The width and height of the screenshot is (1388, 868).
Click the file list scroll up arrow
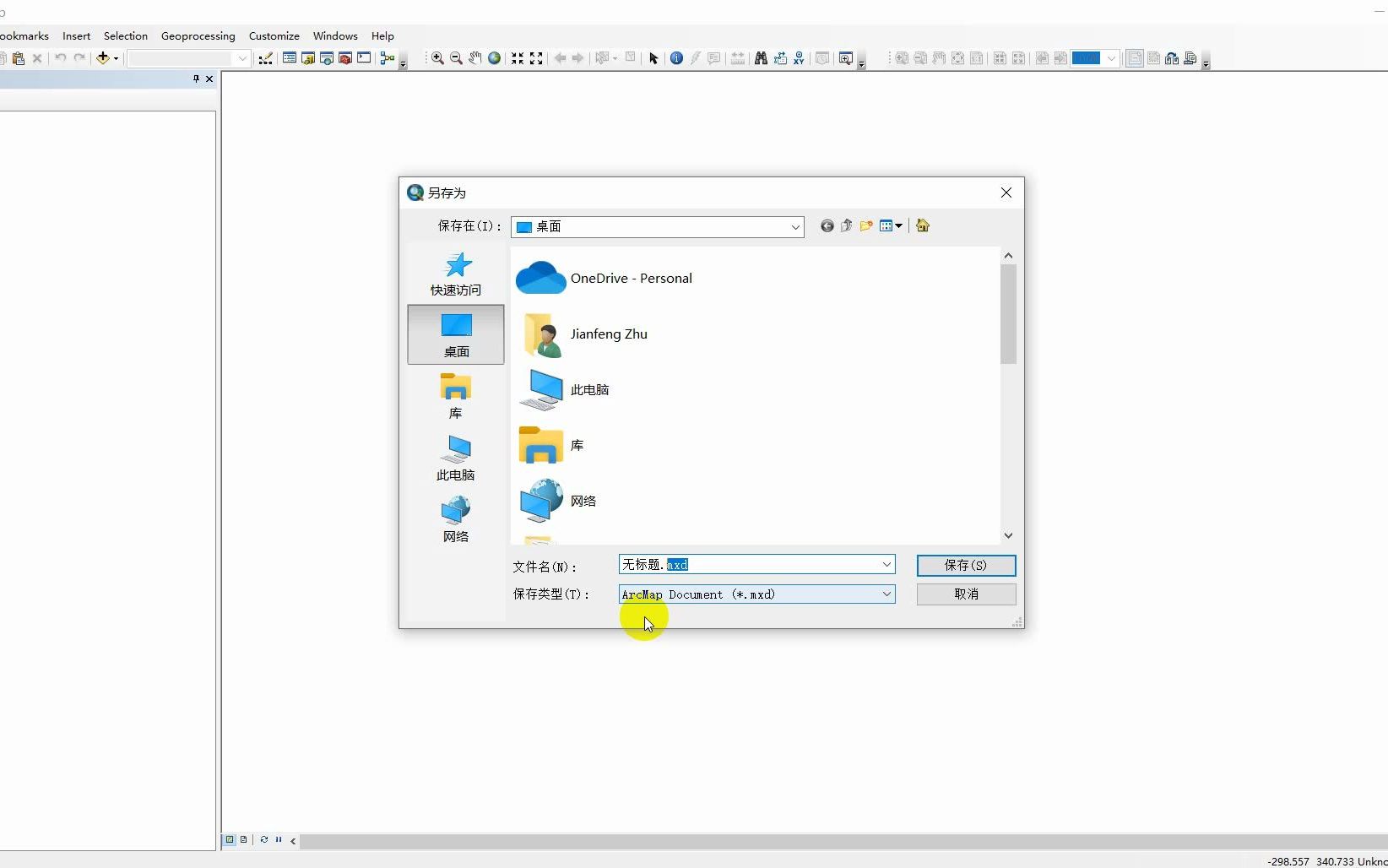[x=1008, y=255]
